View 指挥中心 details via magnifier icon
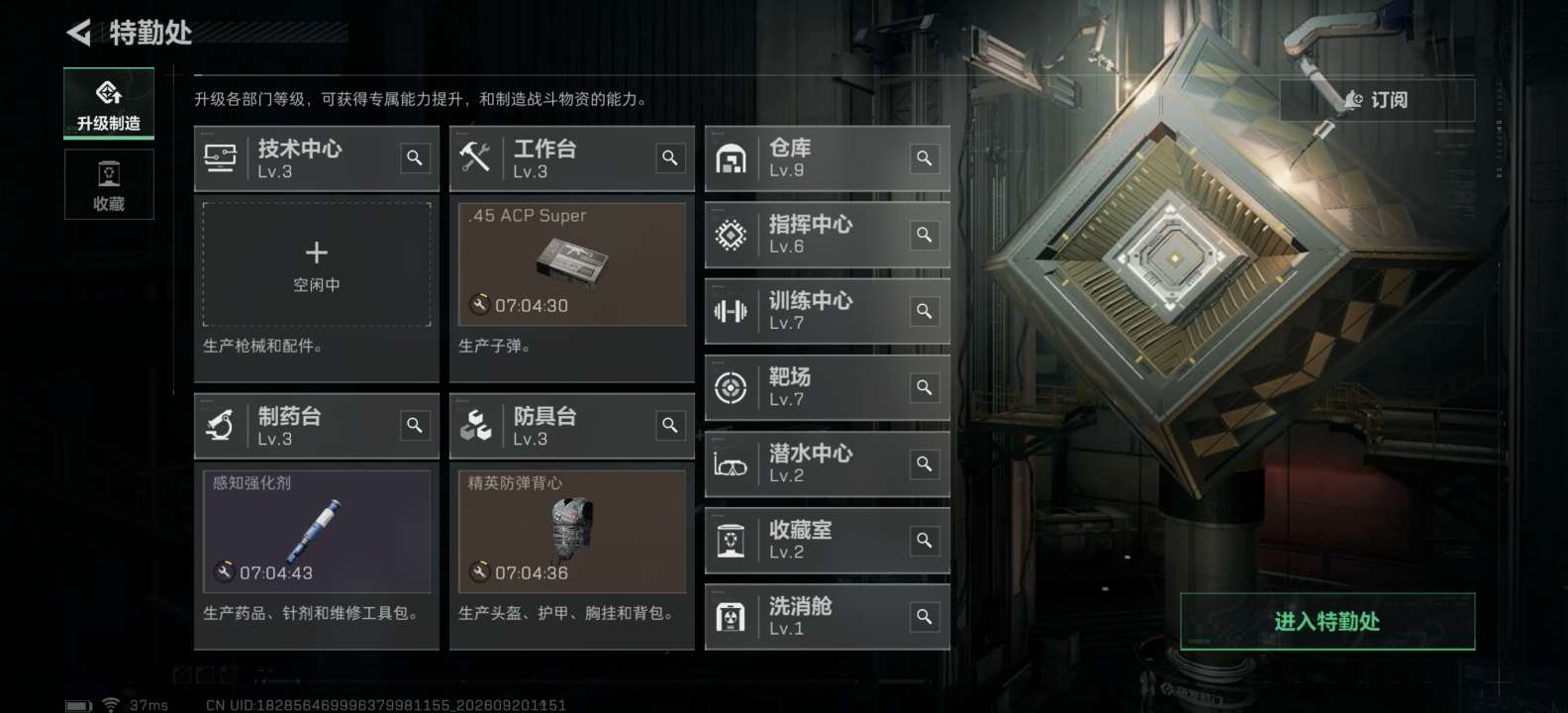1568x713 pixels. 924,235
